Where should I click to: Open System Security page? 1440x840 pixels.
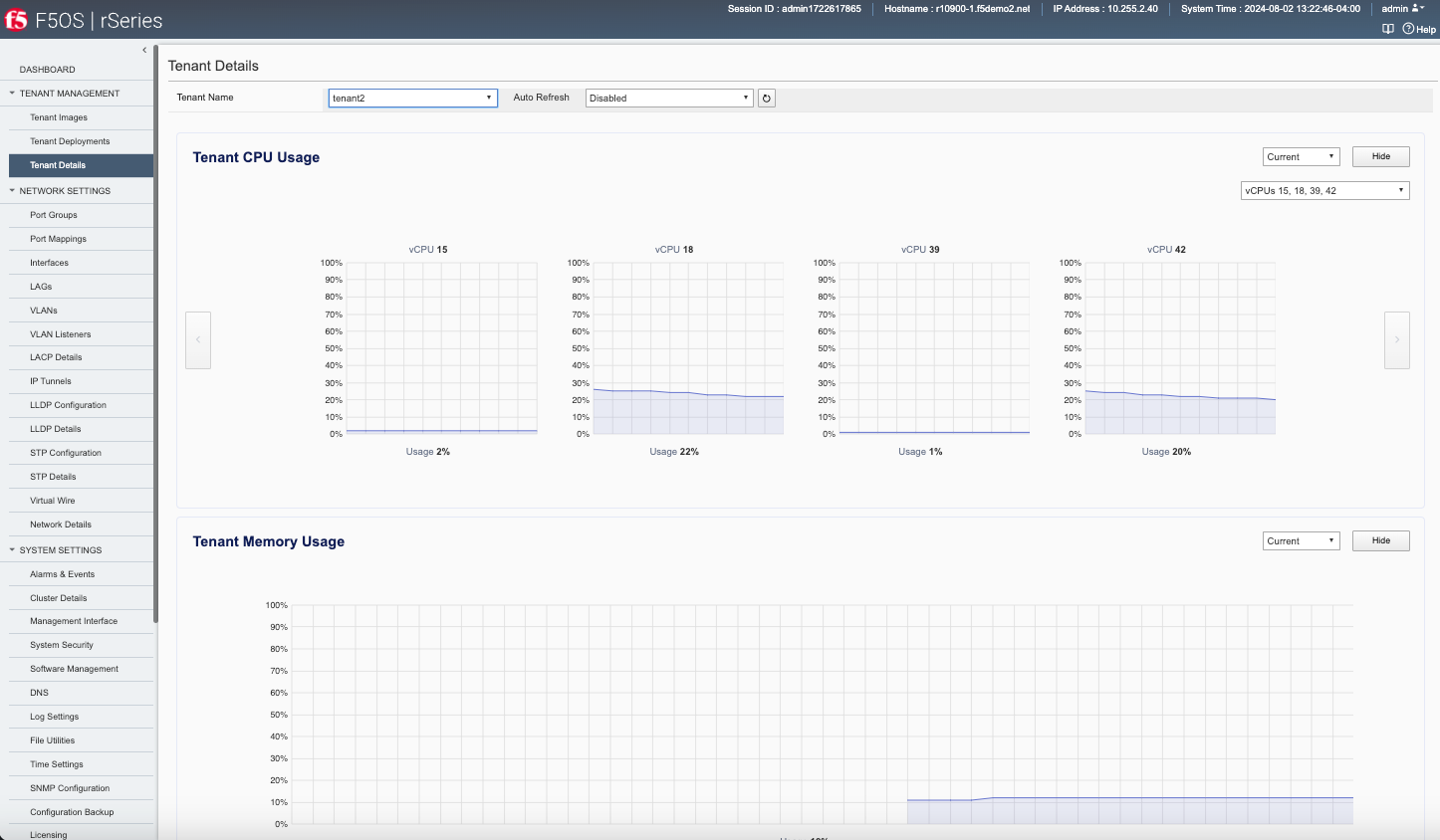point(81,645)
